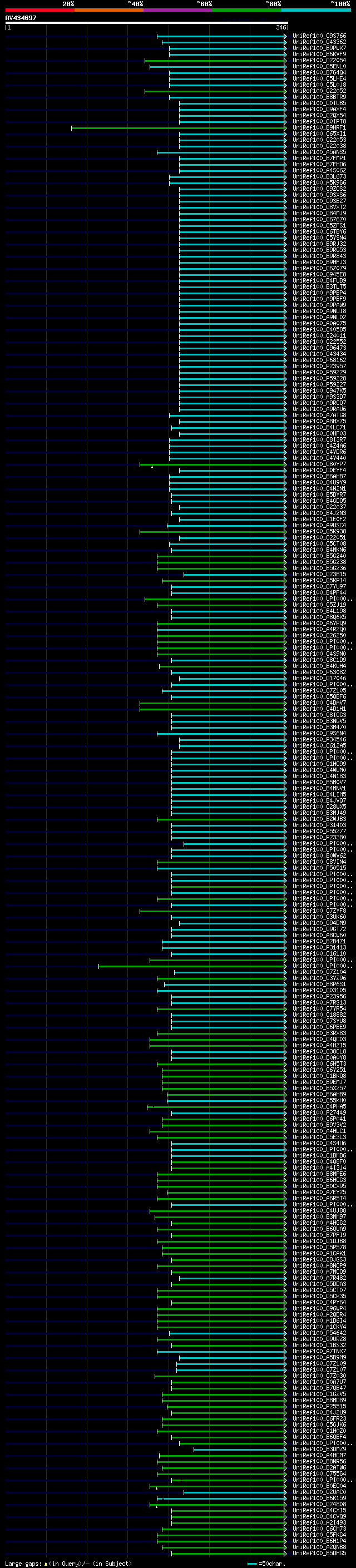Screen dimensions: 356x1568
Task: Open UniRef100_A9PAW9 entry
Action: pyautogui.click(x=319, y=305)
